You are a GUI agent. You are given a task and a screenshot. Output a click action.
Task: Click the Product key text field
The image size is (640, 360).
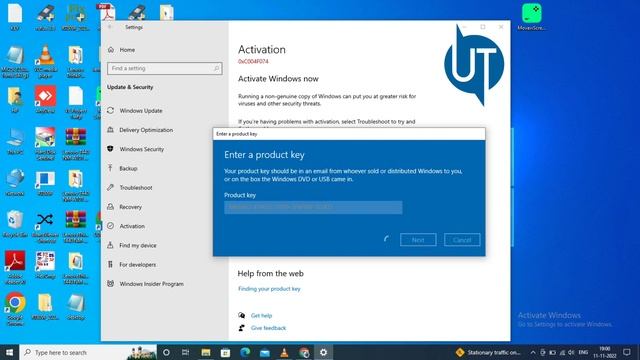[313, 207]
